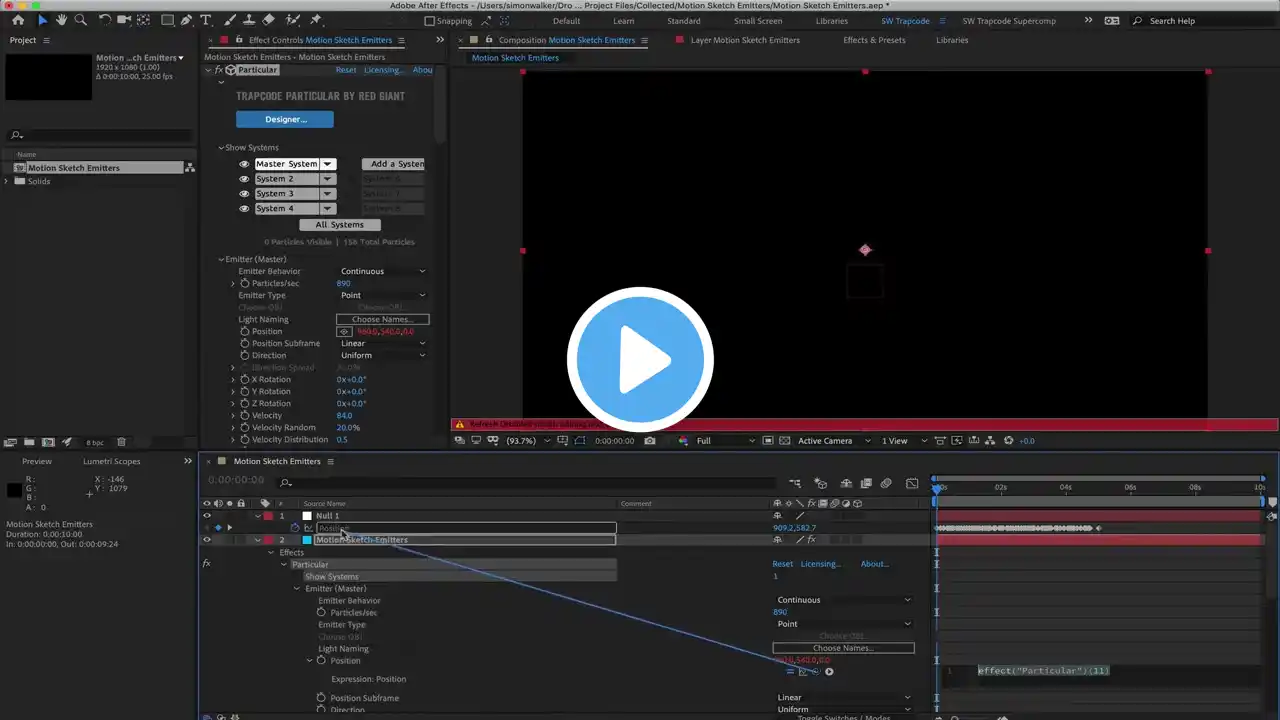Viewport: 1280px width, 720px height.
Task: Select the Rectangle shape tool
Action: click(167, 20)
